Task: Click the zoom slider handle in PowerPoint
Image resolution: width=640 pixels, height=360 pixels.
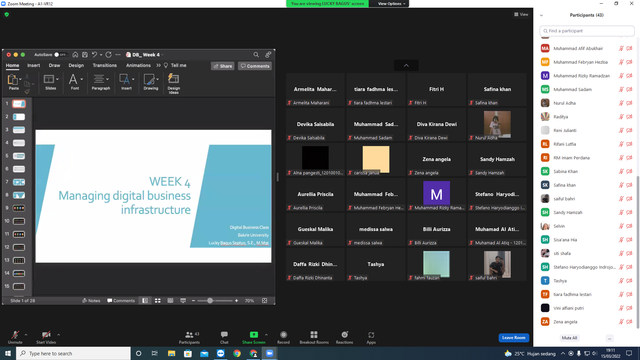Action: [x=210, y=301]
